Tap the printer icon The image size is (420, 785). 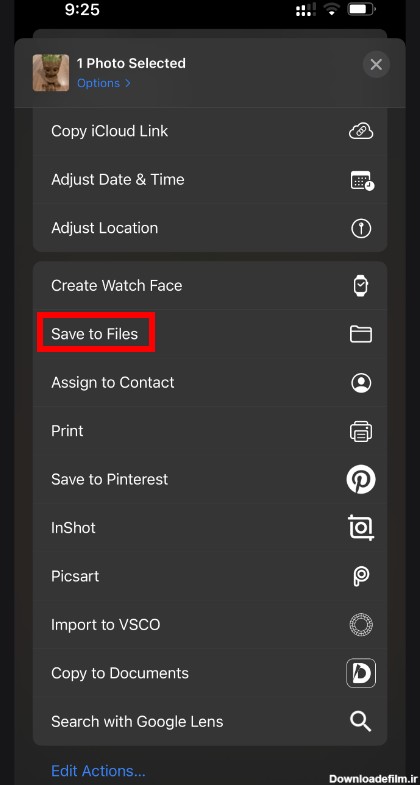pos(361,431)
